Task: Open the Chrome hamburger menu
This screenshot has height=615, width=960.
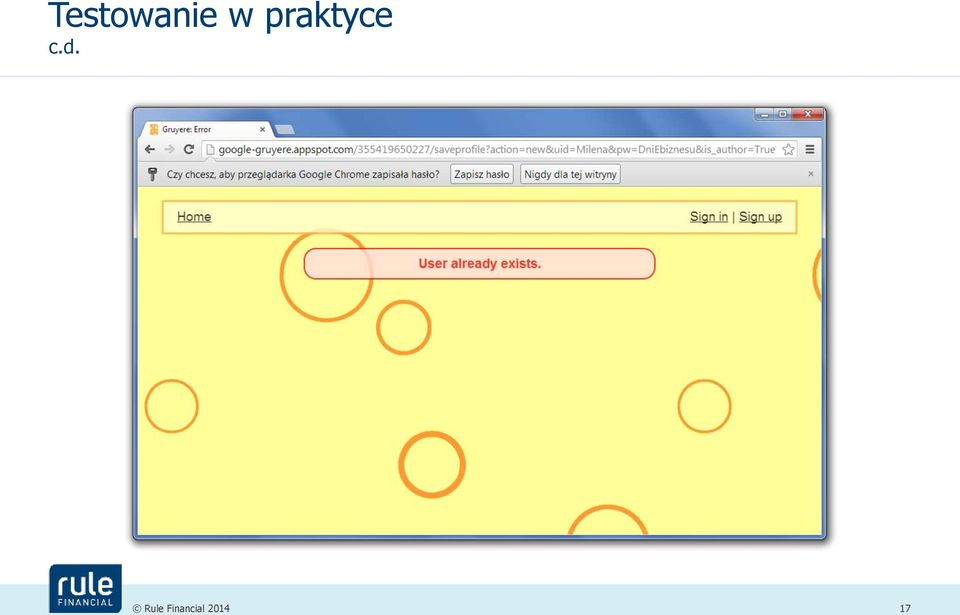Action: [809, 149]
